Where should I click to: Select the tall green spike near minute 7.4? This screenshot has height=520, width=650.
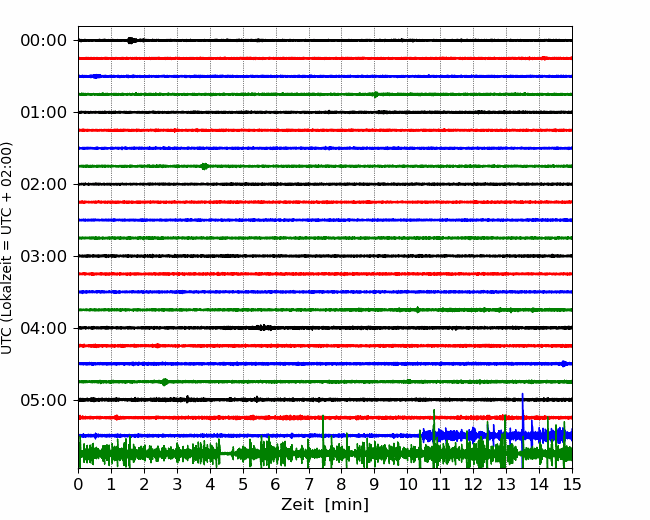pos(323,431)
